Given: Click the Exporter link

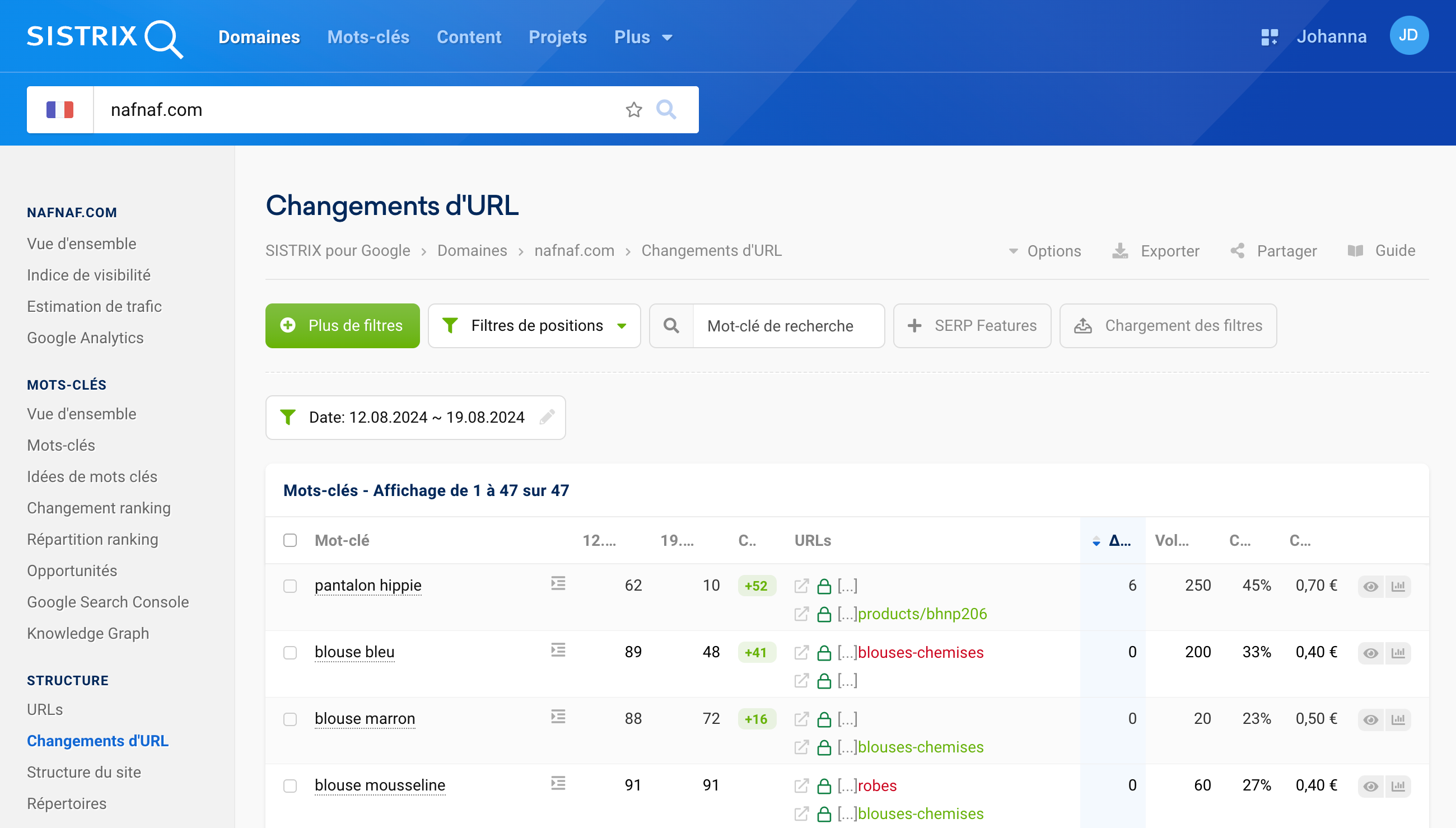Looking at the screenshot, I should (x=1156, y=251).
